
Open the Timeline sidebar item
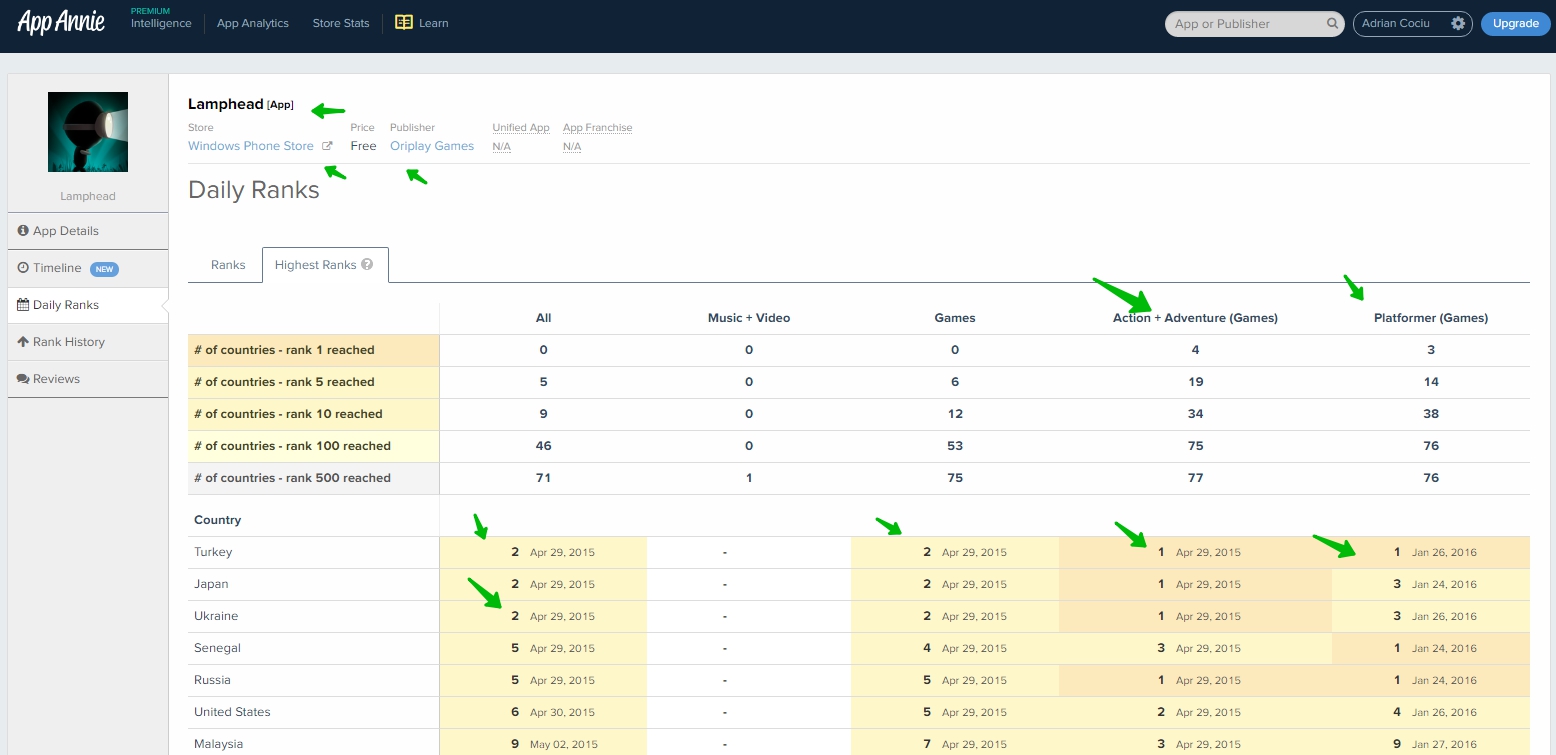57,268
